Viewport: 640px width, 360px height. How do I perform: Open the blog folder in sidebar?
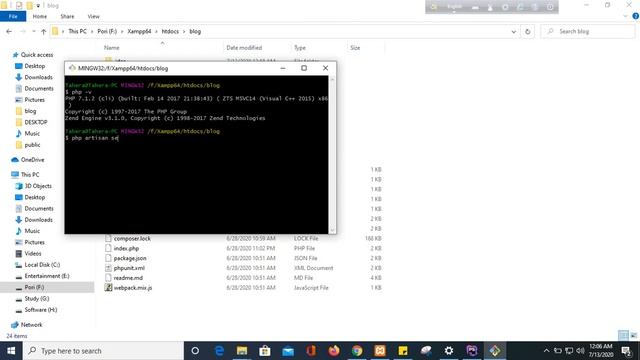click(x=26, y=111)
